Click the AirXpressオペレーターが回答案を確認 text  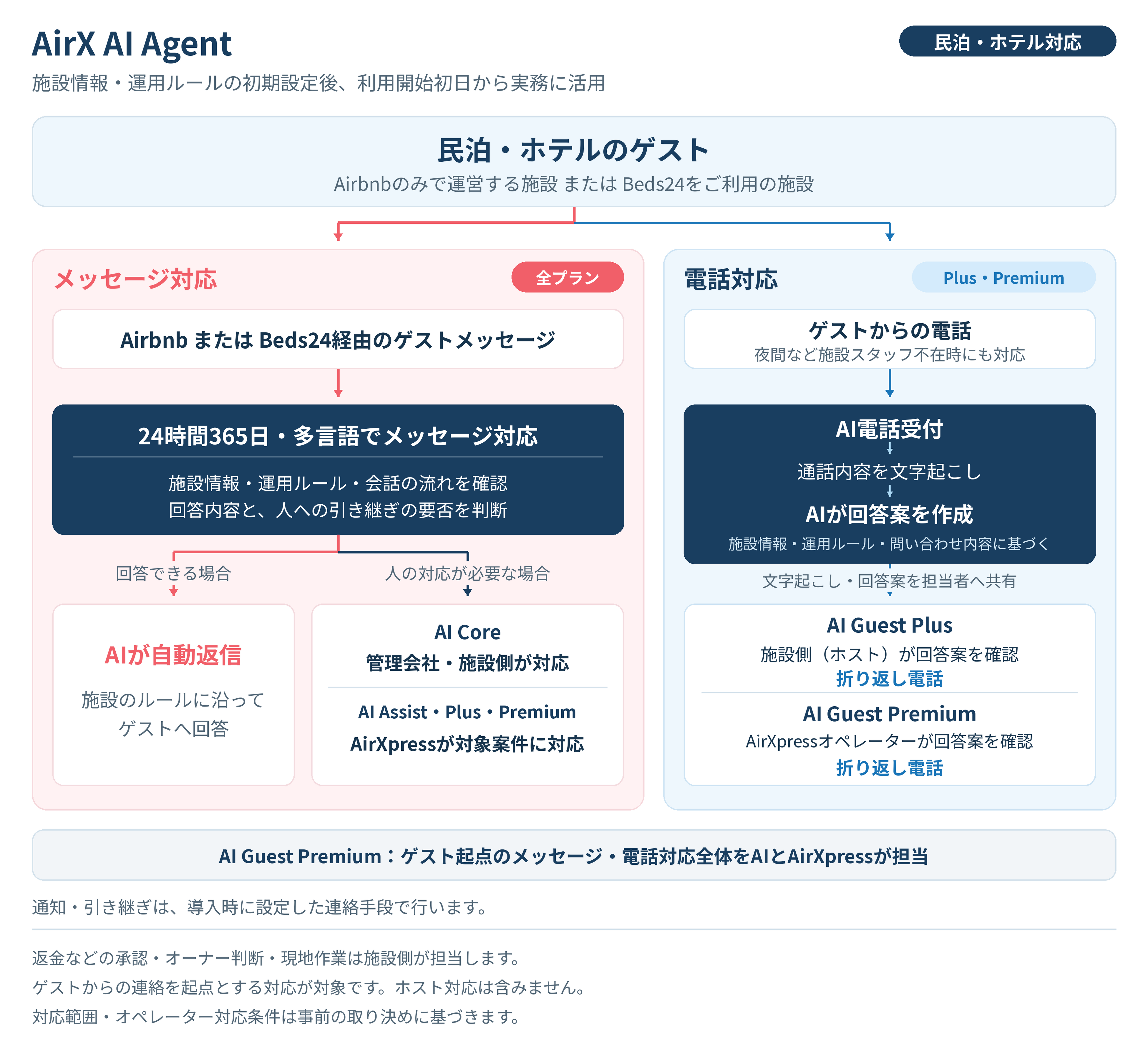point(889,741)
